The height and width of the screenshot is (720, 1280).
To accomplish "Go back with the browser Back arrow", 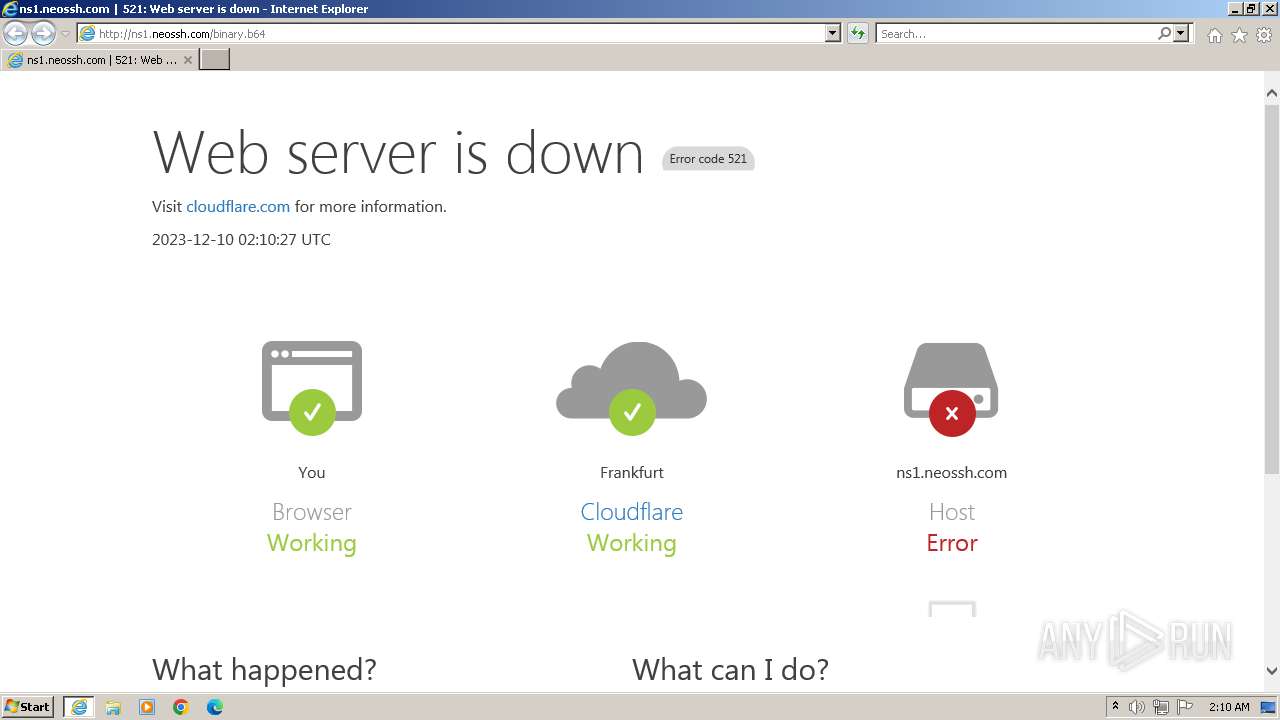I will pyautogui.click(x=16, y=34).
